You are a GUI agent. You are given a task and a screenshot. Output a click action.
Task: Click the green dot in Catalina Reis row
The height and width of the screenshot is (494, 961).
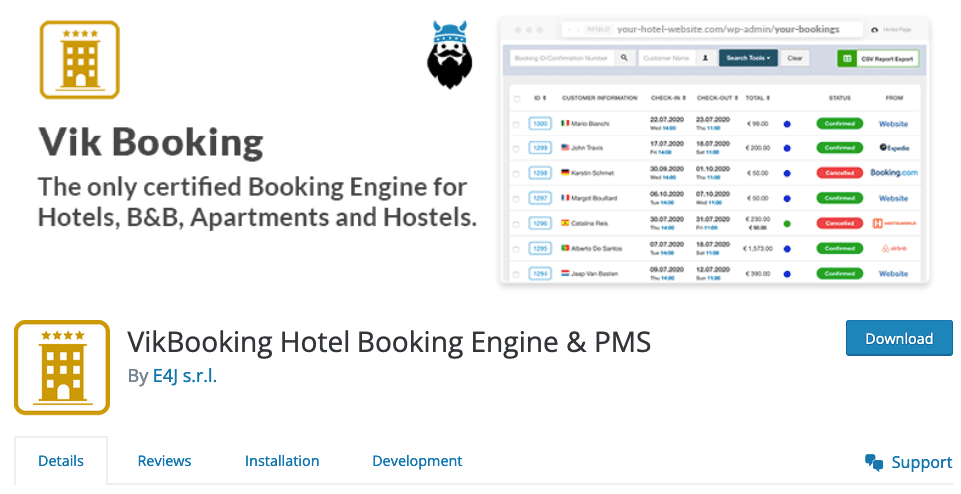coord(787,224)
